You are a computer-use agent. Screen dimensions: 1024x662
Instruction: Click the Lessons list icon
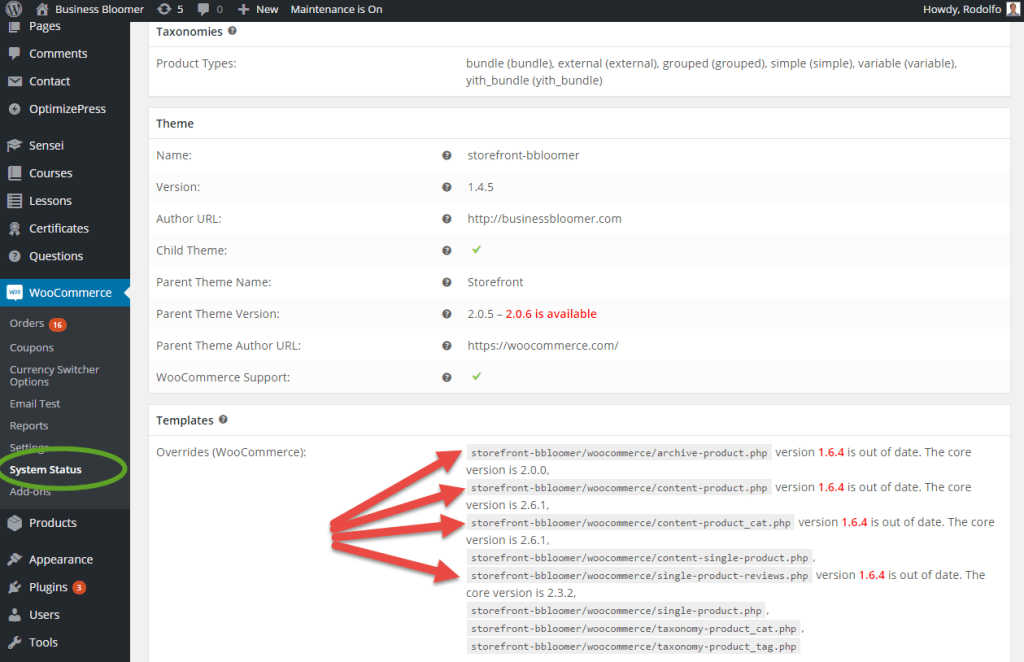tap(14, 201)
